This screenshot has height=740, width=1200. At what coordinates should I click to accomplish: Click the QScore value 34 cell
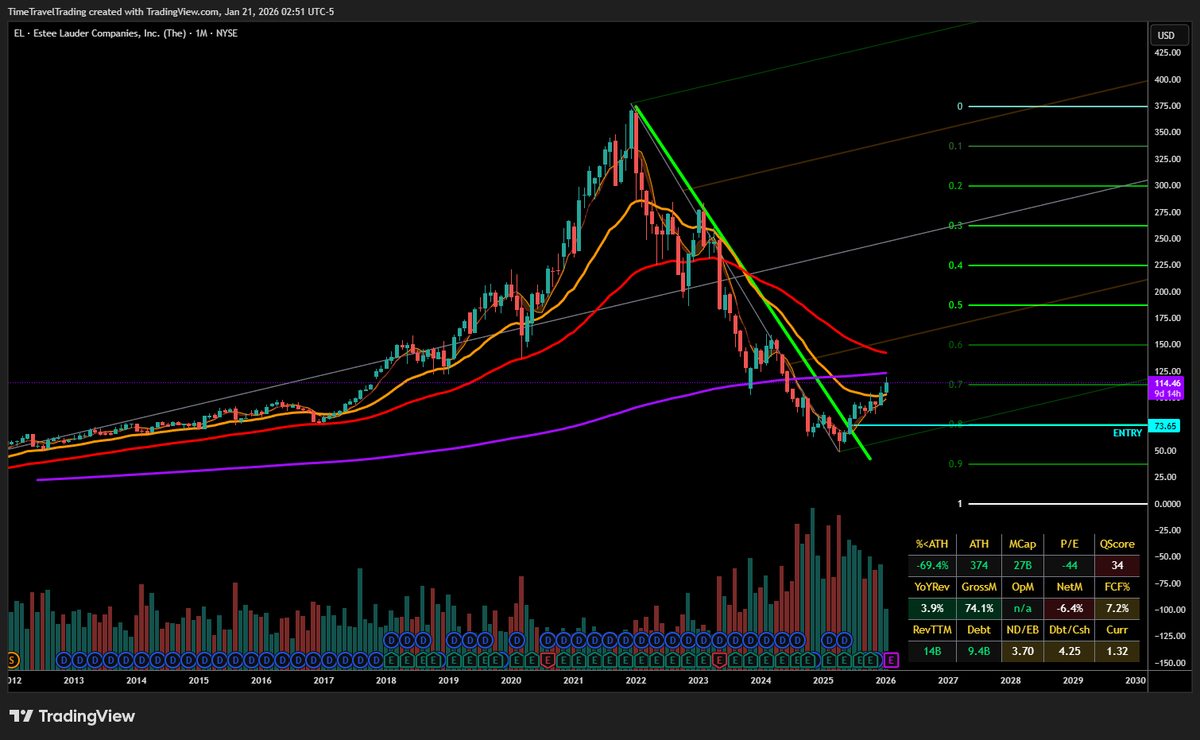tap(1117, 567)
